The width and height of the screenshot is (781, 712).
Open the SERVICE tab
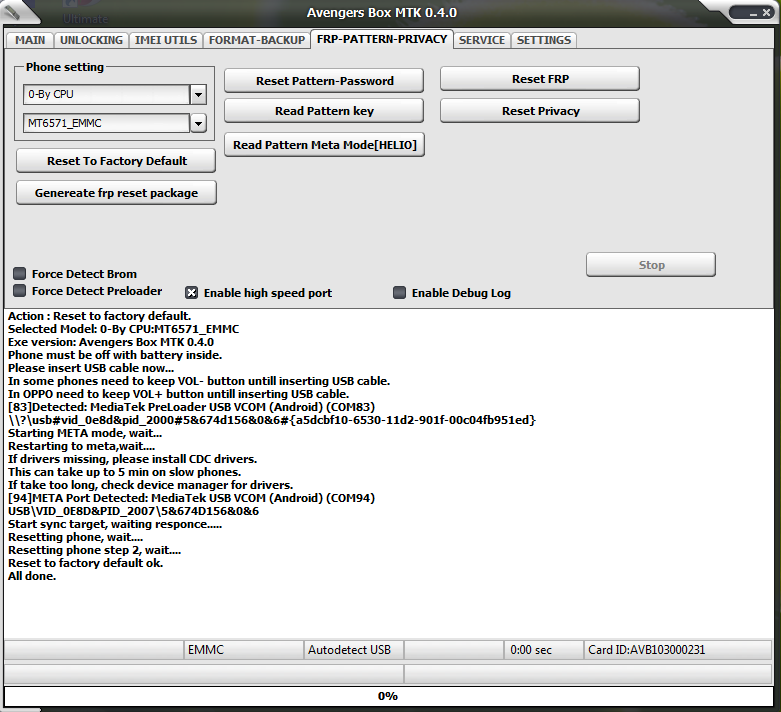(x=482, y=40)
